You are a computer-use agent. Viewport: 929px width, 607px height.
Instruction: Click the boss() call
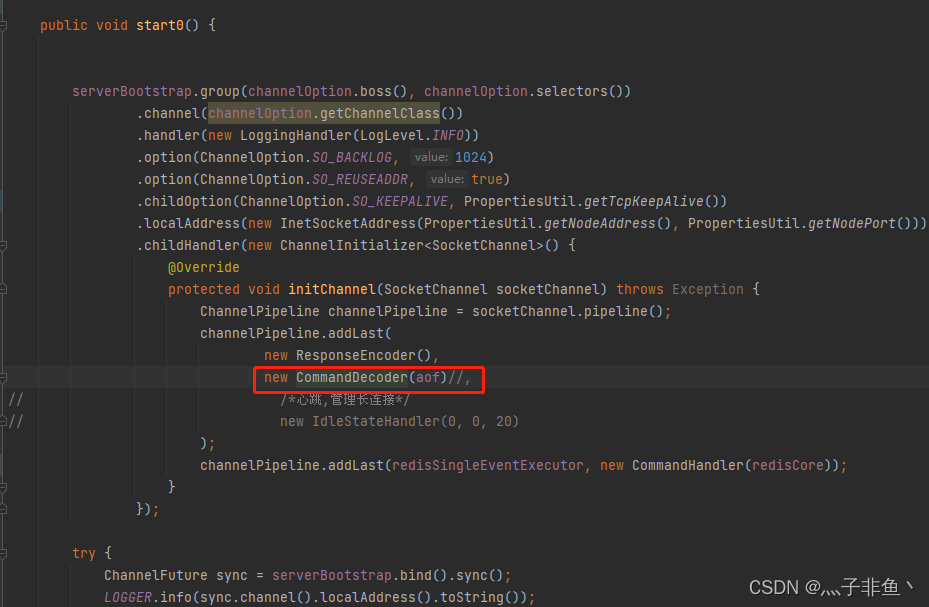pyautogui.click(x=383, y=91)
